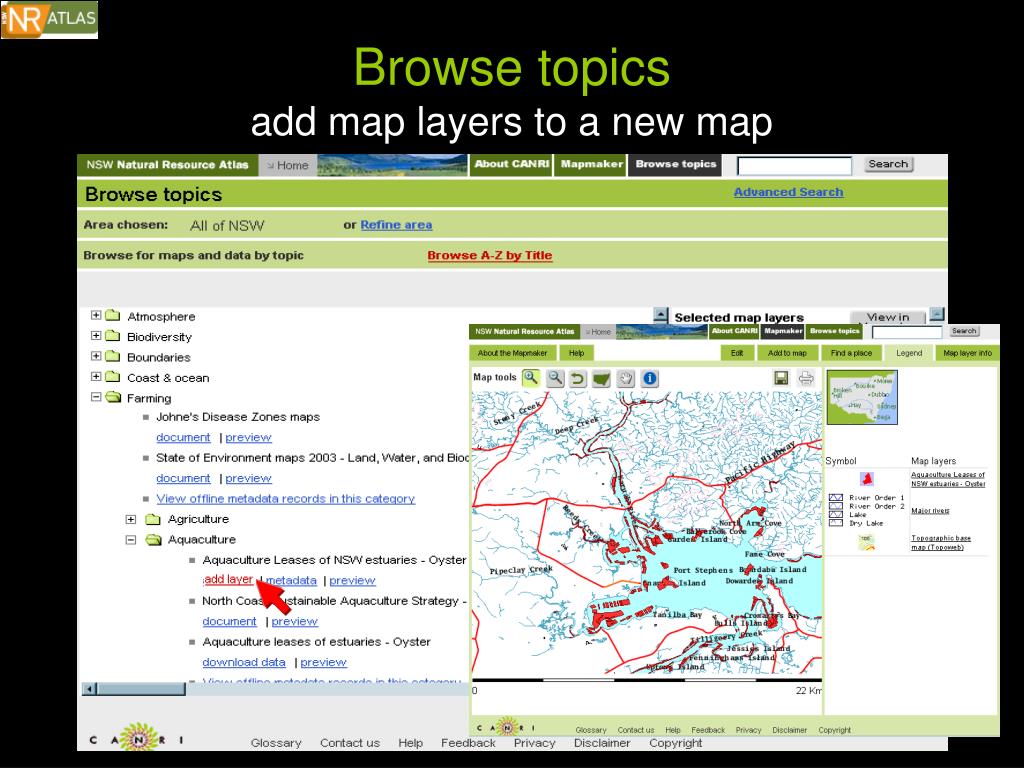
Task: Click the Boundaries folder icon
Action: click(x=113, y=357)
